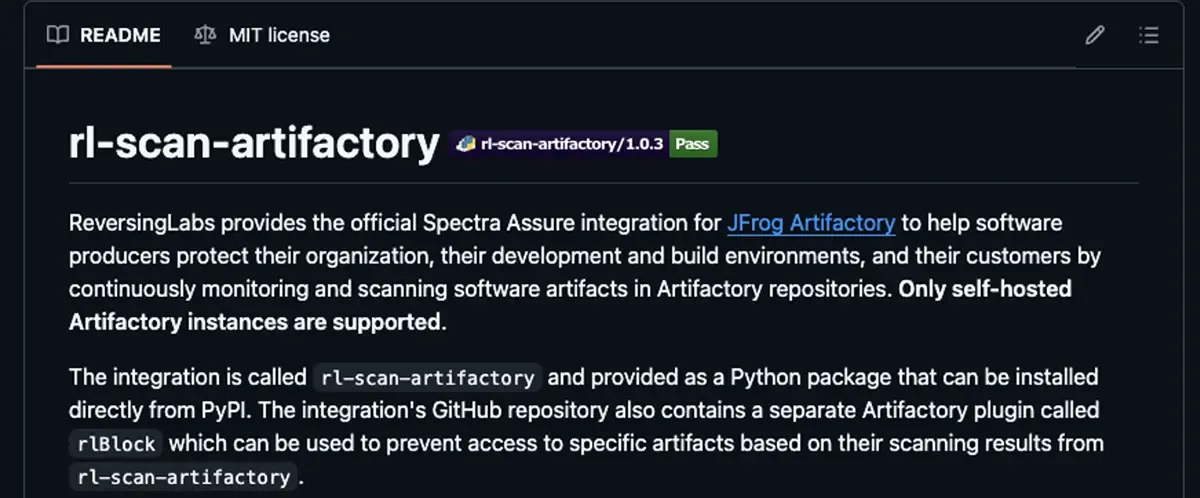Open the outline list icon
Viewport: 1200px width, 498px height.
(x=1148, y=36)
